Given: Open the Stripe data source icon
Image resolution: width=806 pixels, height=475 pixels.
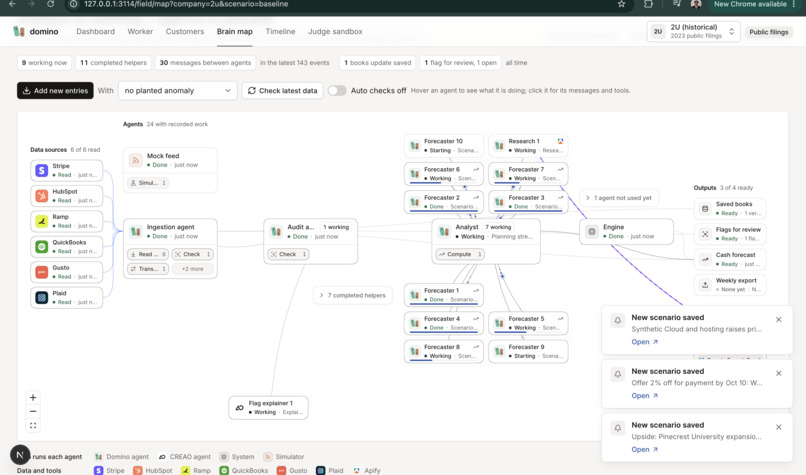Looking at the screenshot, I should (42, 170).
